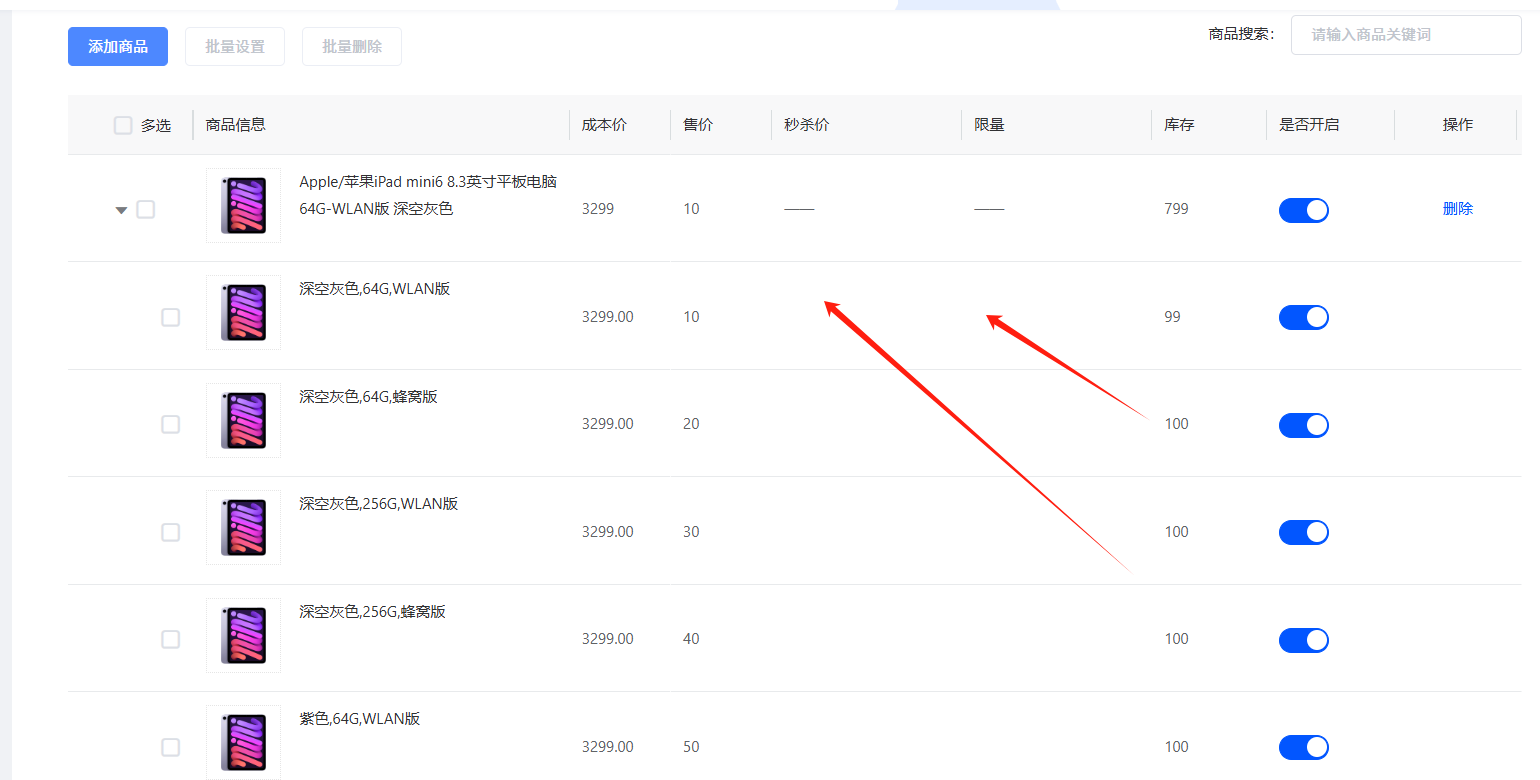Select checkbox for 深空灰色,256G,WLAN版
The height and width of the screenshot is (780, 1540).
(x=171, y=532)
